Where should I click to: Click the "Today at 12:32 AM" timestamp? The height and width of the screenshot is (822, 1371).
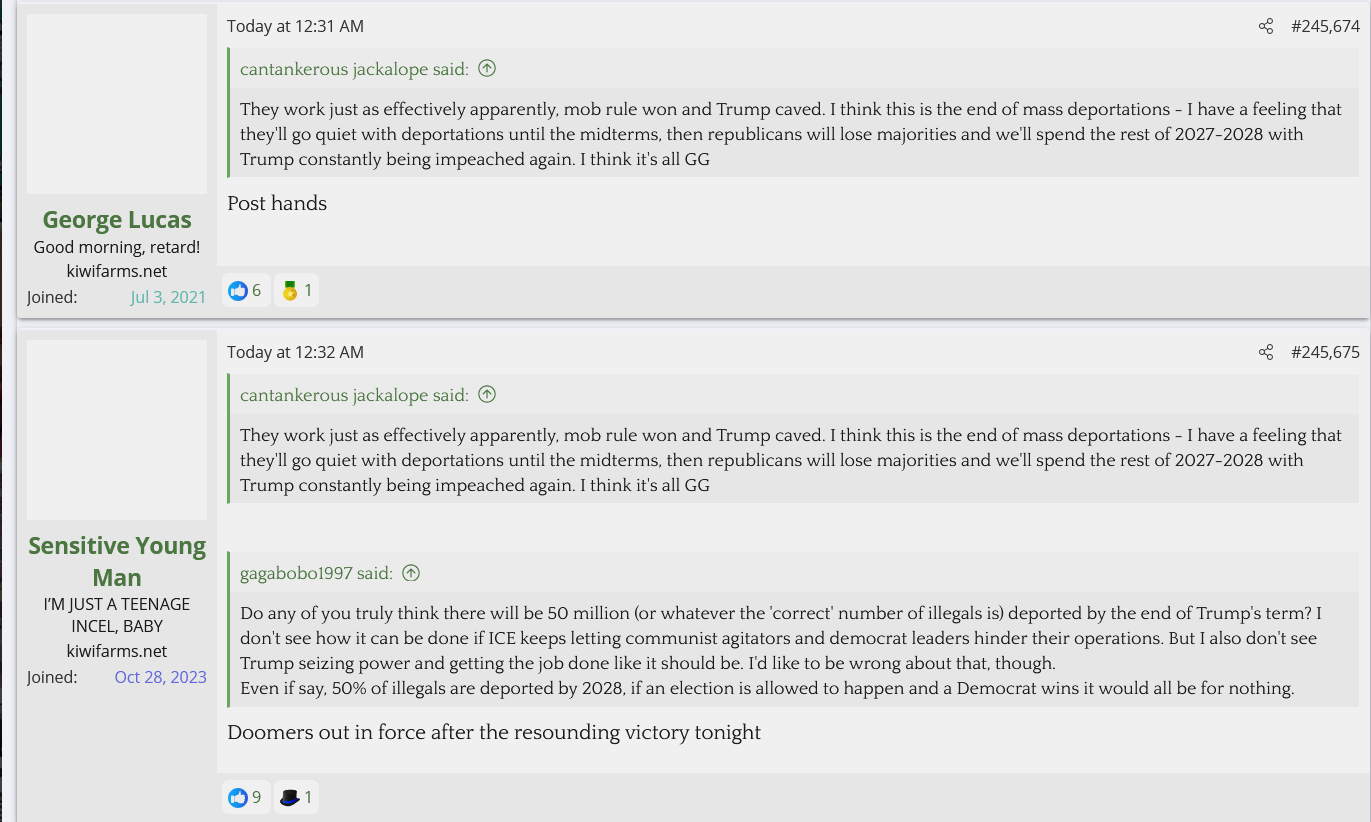point(295,352)
